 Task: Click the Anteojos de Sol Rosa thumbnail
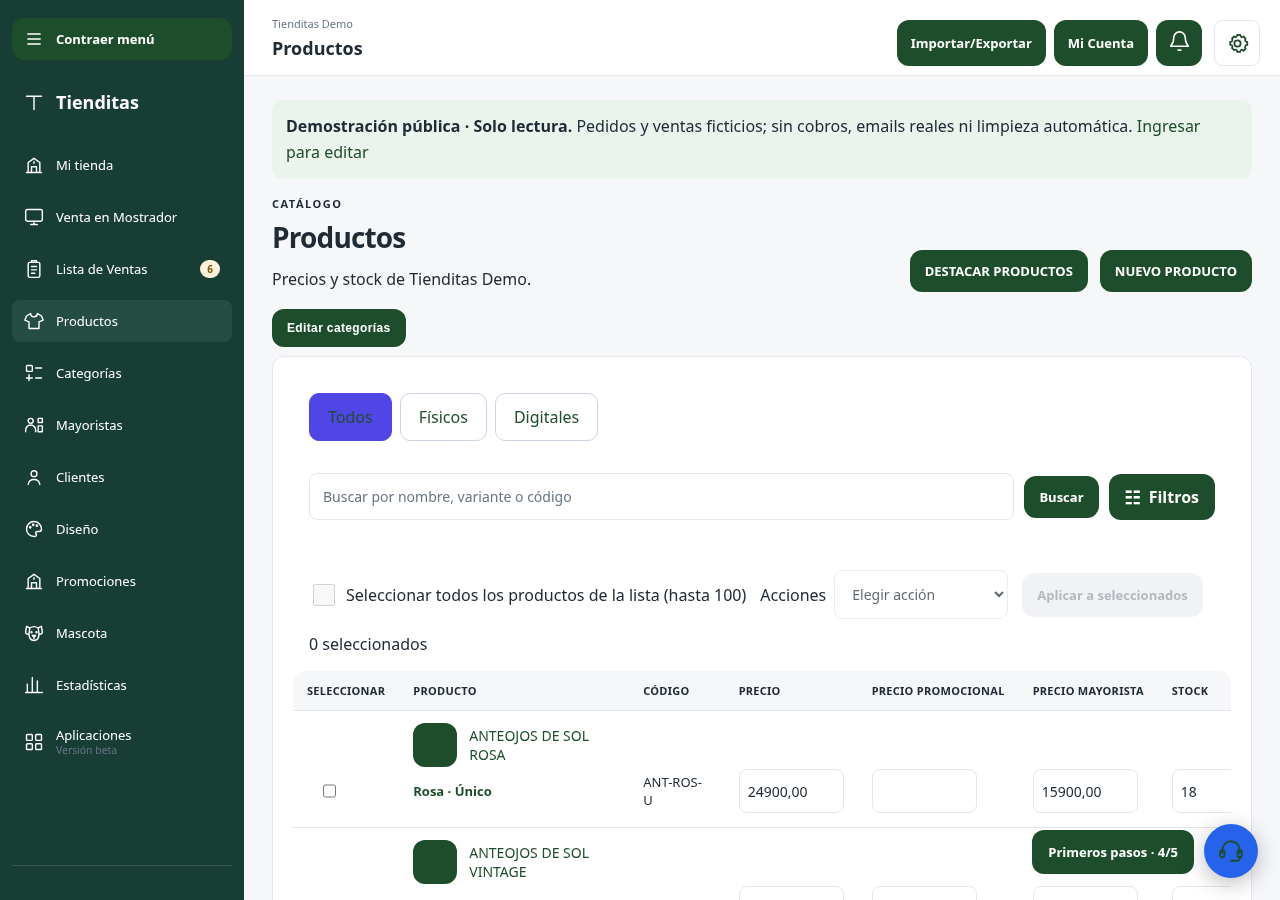435,745
